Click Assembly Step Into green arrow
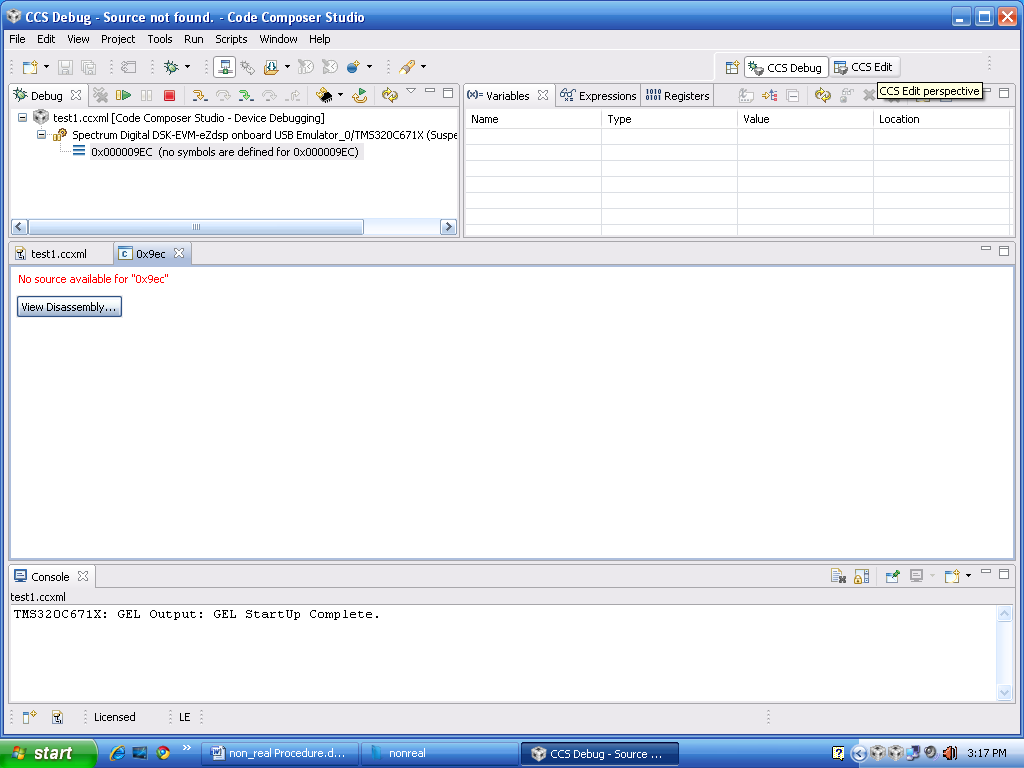This screenshot has height=768, width=1024. tap(246, 95)
